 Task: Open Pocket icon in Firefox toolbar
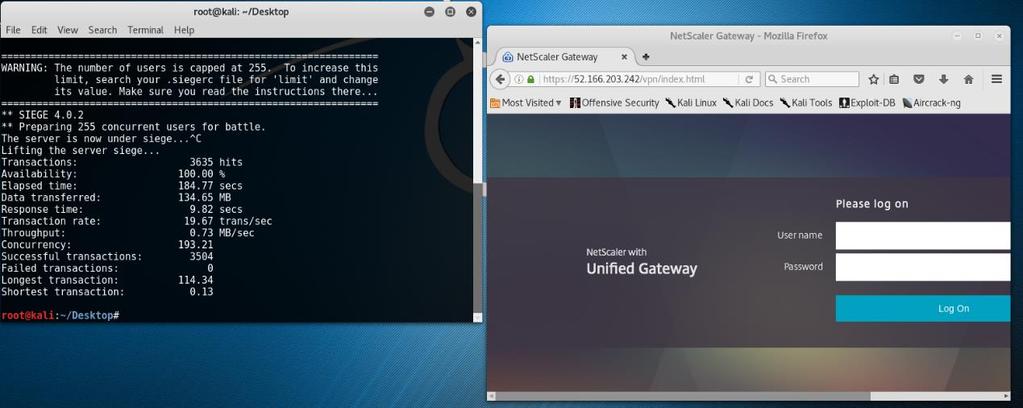pos(919,79)
